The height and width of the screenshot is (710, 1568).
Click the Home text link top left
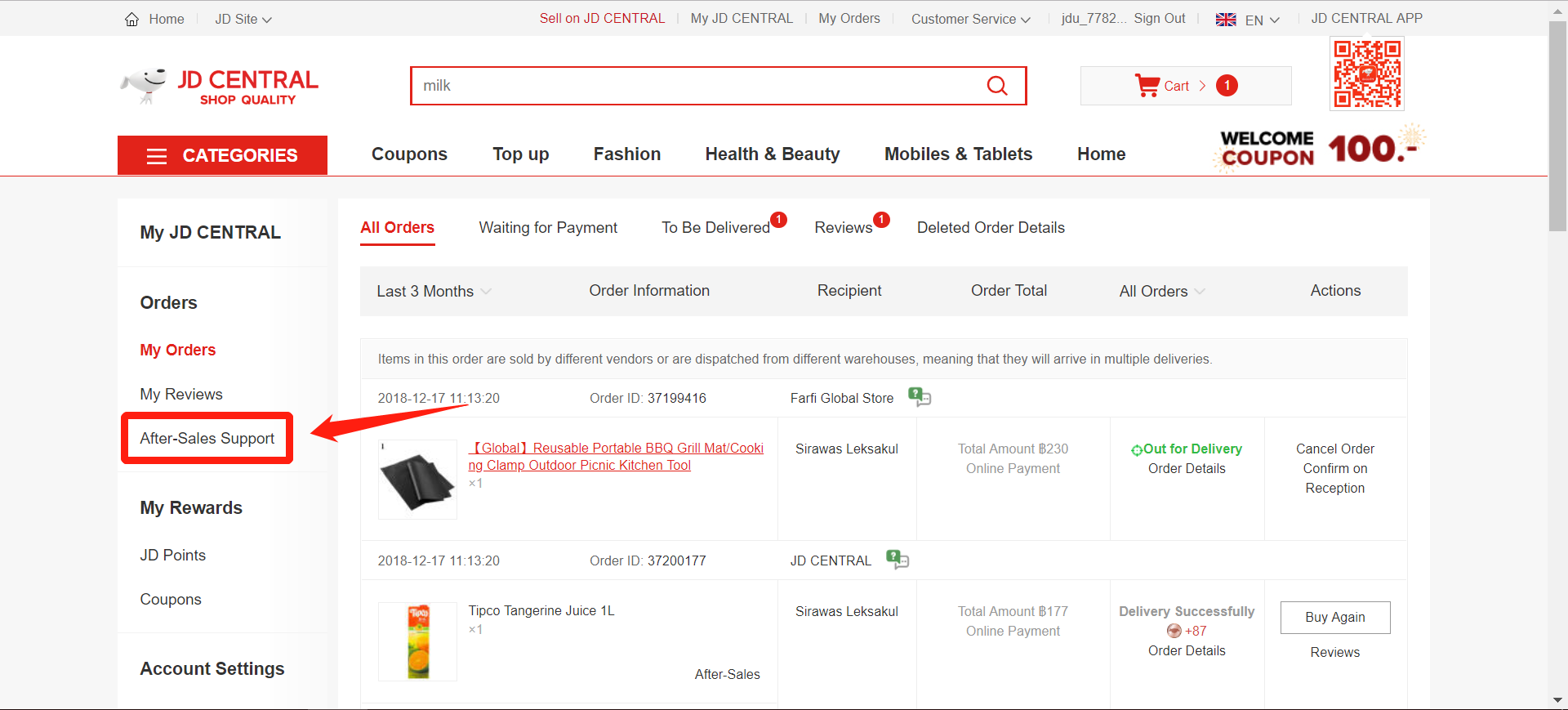(167, 19)
